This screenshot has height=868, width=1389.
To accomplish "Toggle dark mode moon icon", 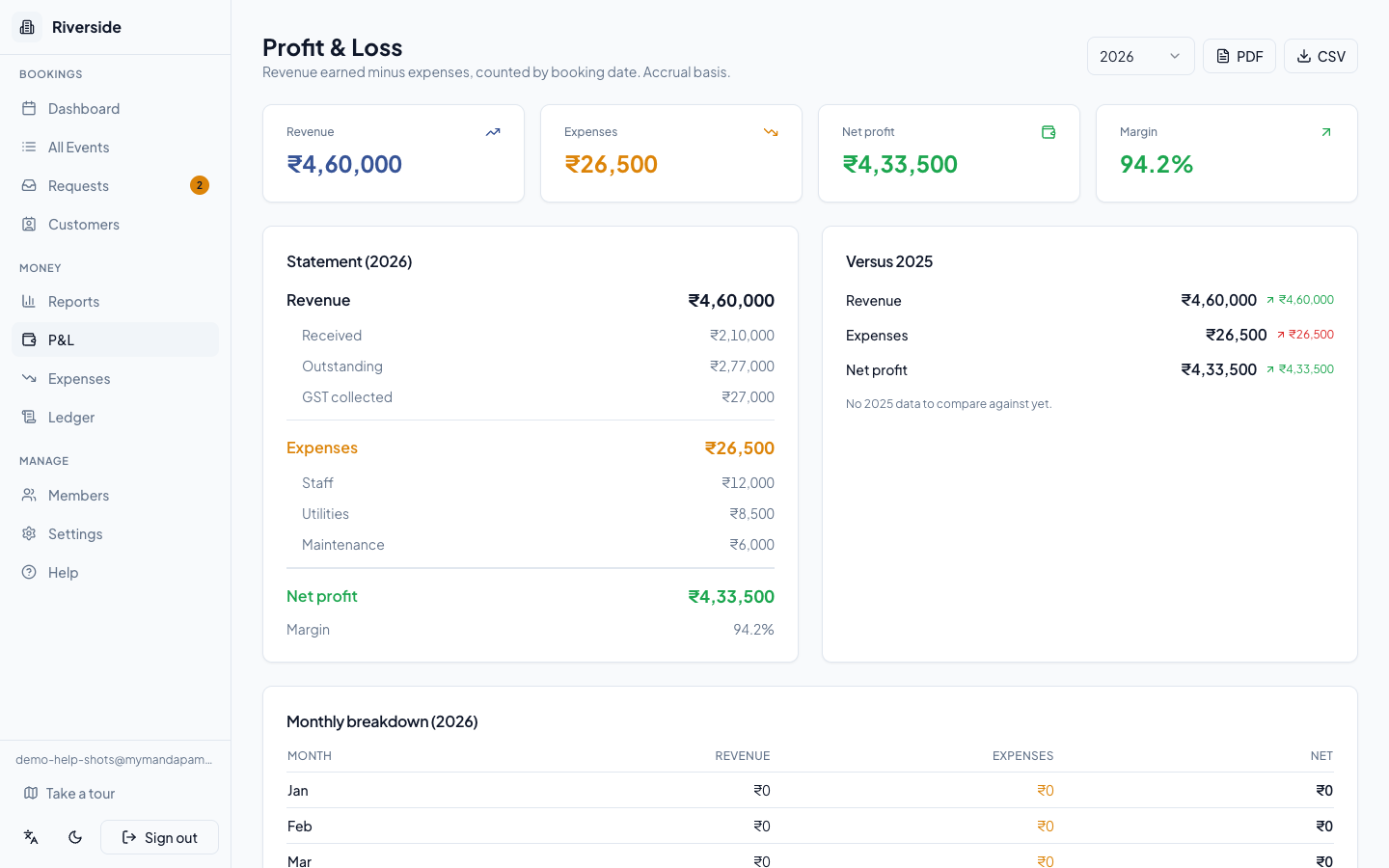I will [x=75, y=837].
